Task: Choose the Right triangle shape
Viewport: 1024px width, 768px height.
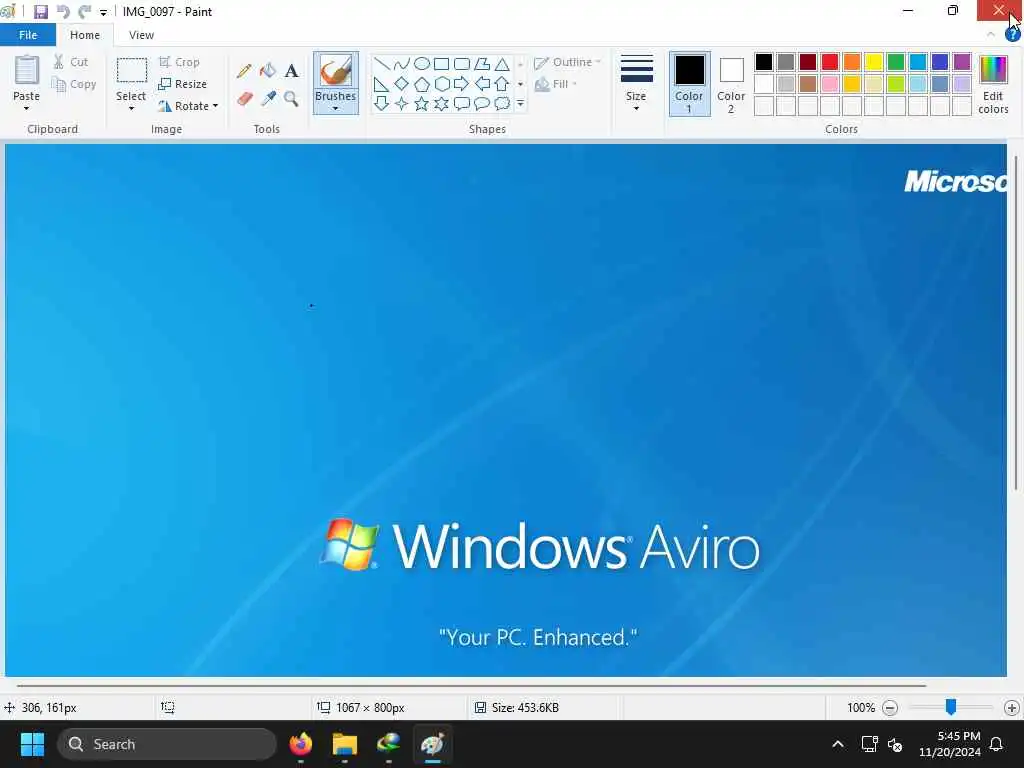Action: click(382, 84)
